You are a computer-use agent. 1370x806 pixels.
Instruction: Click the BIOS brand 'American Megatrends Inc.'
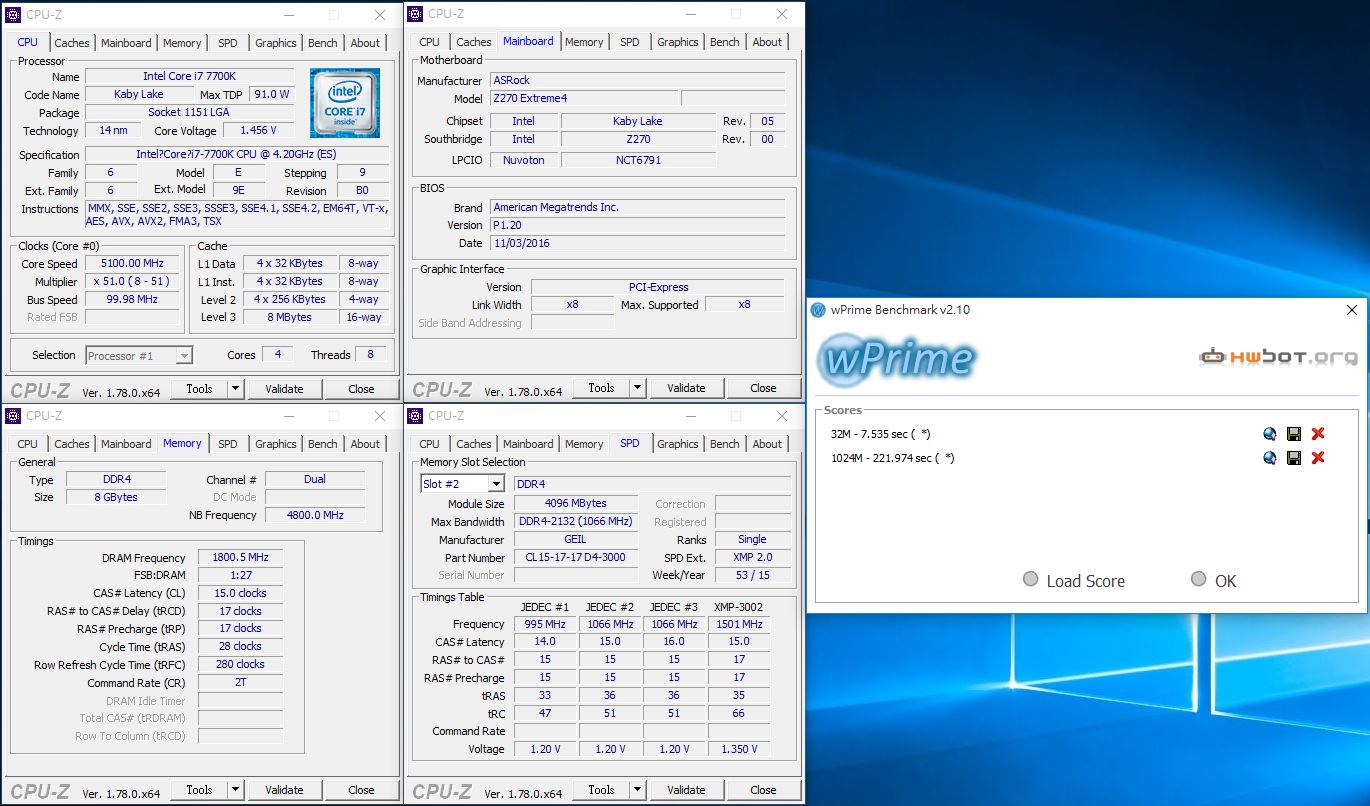click(x=637, y=207)
